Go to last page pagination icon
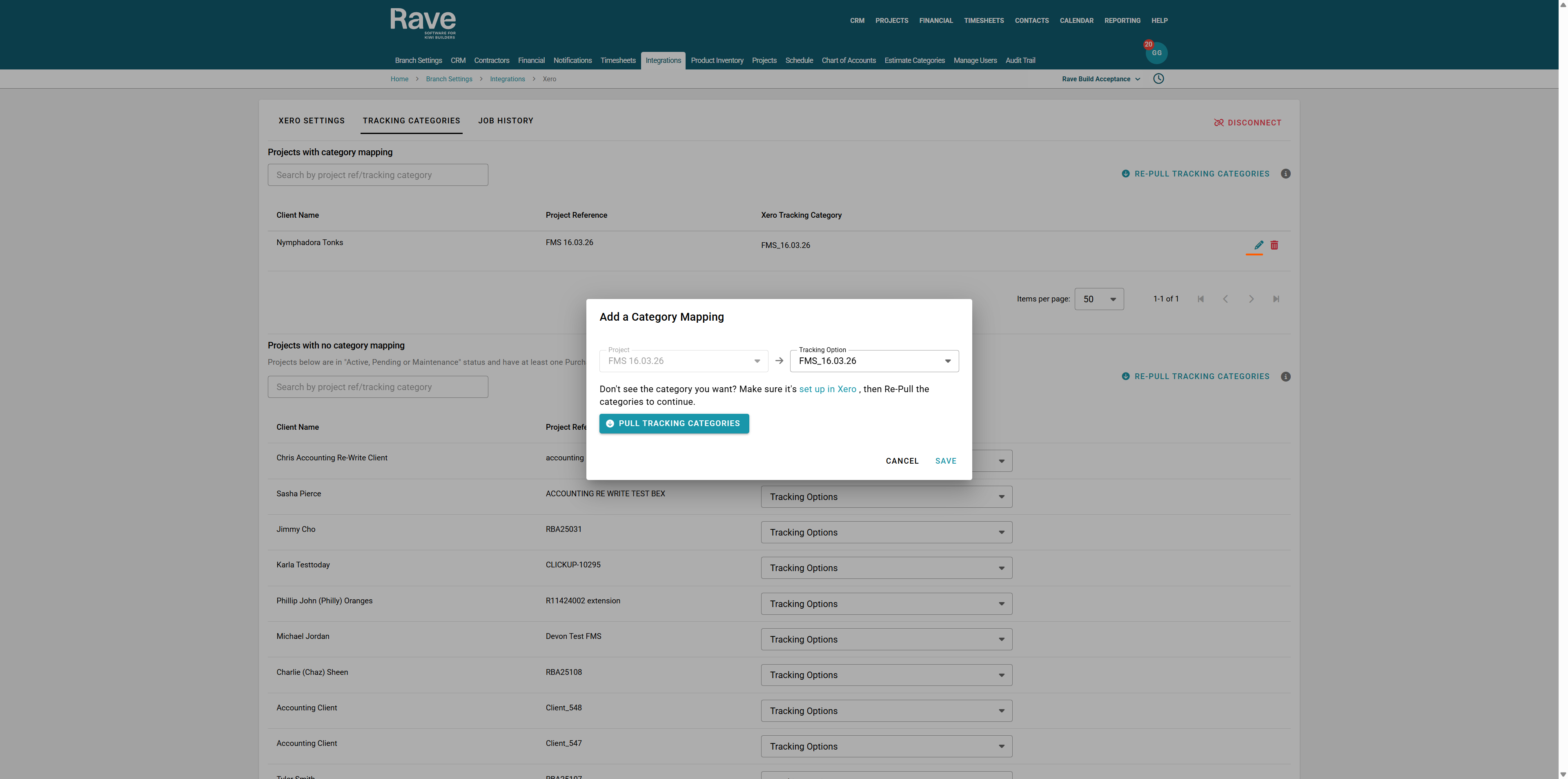1568x779 pixels. 1276,299
